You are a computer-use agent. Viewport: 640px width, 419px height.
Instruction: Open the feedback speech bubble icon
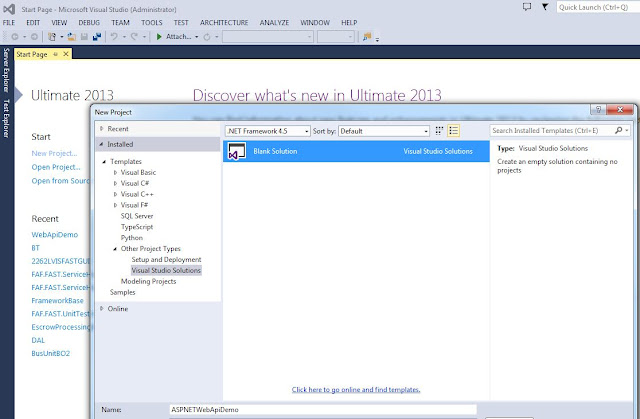527,7
